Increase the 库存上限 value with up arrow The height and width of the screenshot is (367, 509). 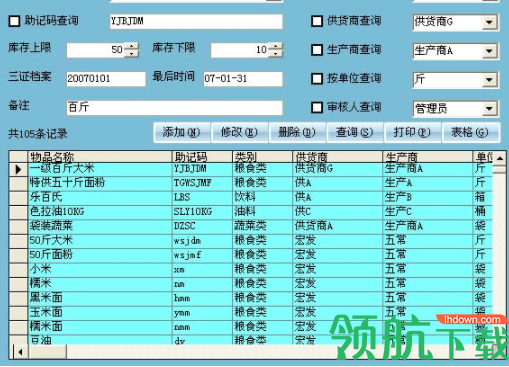(x=132, y=46)
